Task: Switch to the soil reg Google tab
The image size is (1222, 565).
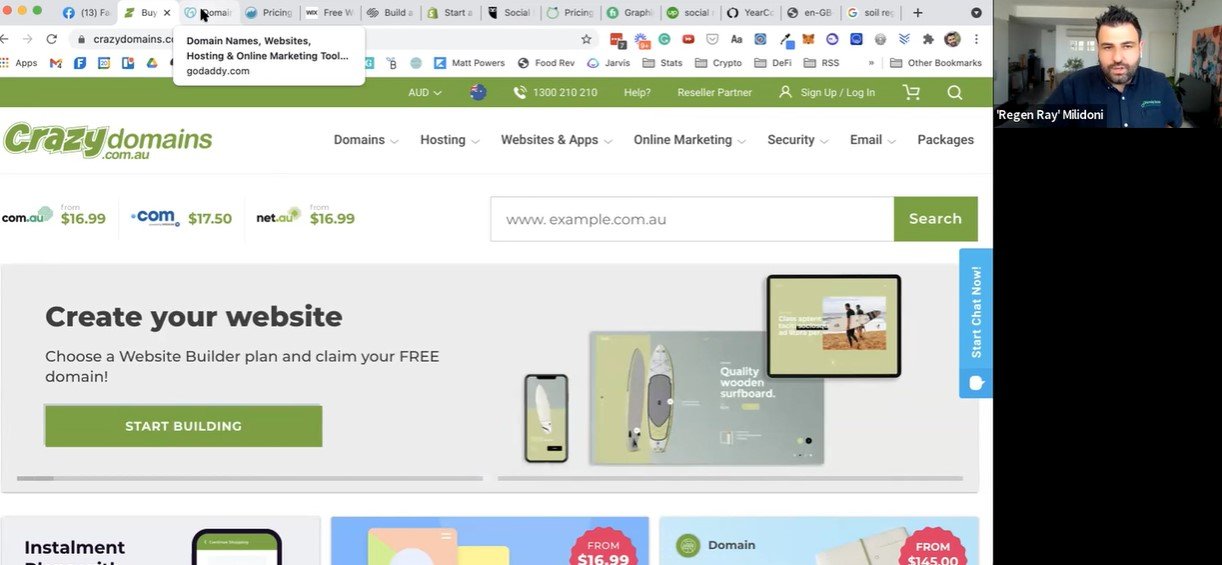Action: click(x=870, y=13)
